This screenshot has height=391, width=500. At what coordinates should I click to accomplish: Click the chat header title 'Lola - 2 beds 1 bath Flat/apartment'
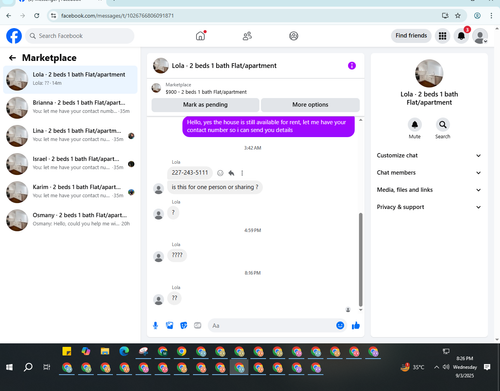pyautogui.click(x=224, y=66)
